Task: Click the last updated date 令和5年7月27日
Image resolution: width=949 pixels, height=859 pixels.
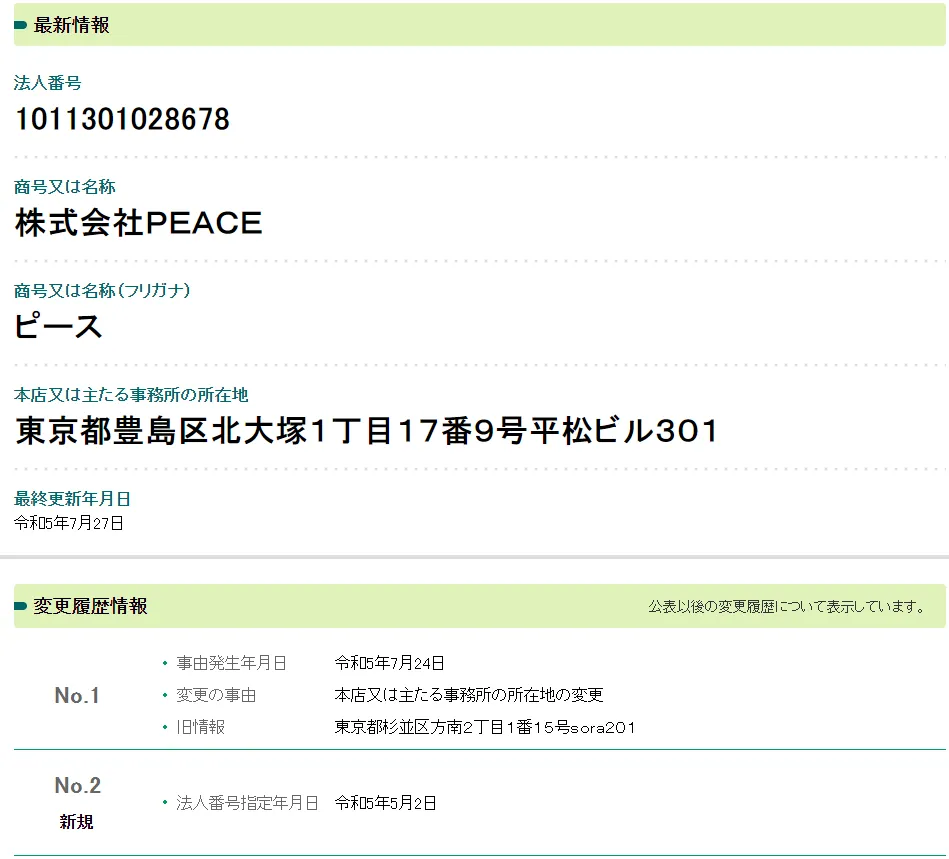Action: pos(69,522)
